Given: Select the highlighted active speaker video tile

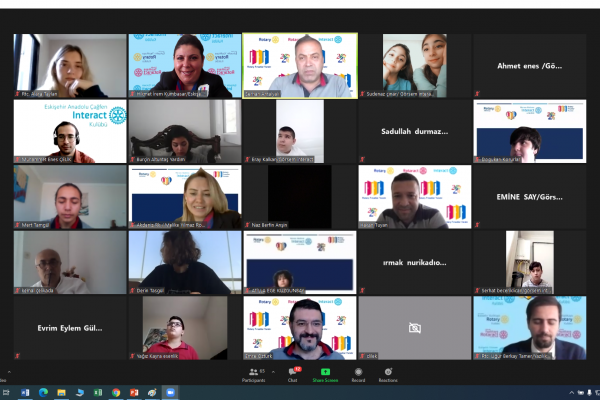Looking at the screenshot, I should pyautogui.click(x=300, y=66).
